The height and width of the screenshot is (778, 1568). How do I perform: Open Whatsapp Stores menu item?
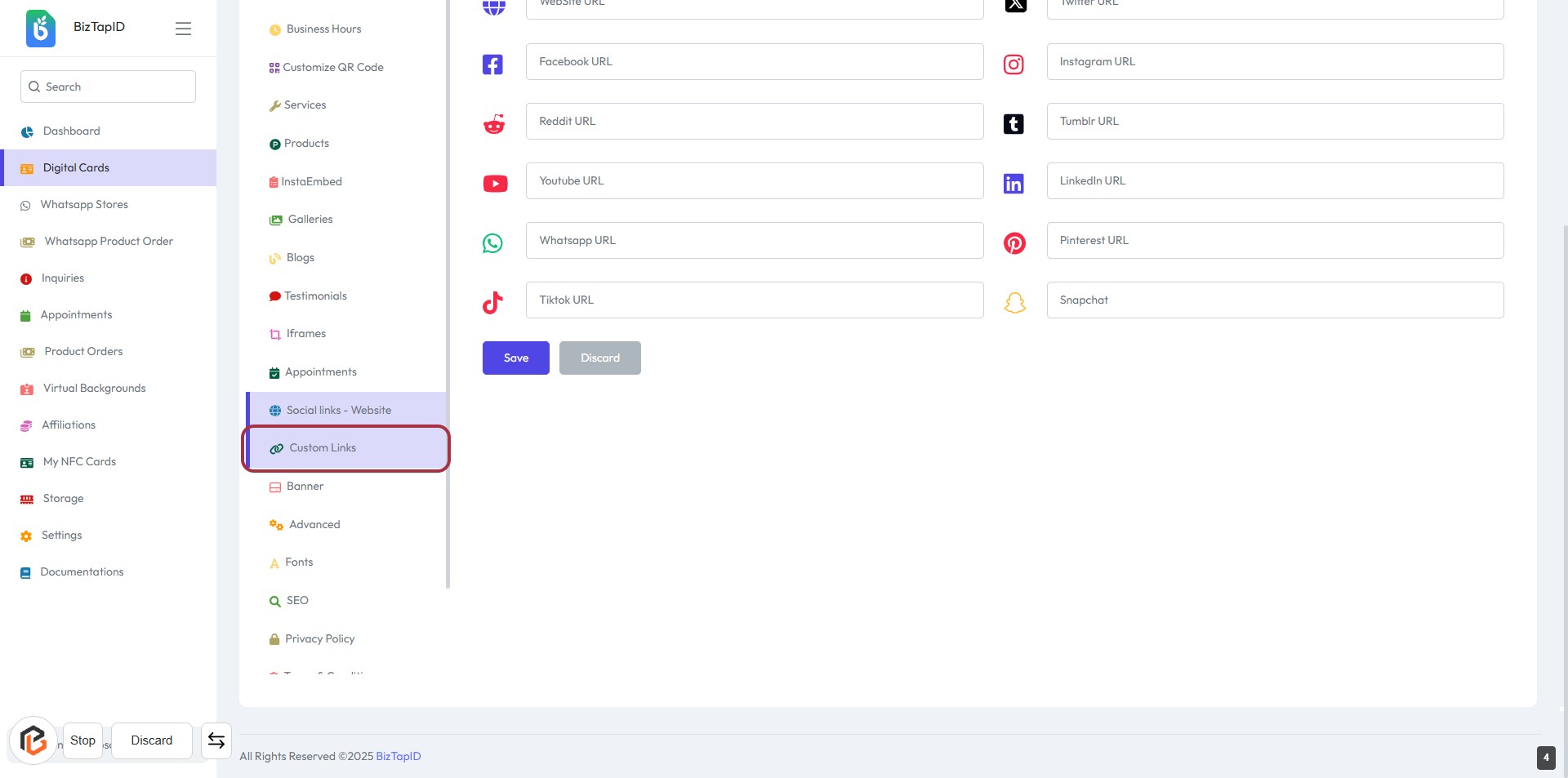[x=84, y=205]
